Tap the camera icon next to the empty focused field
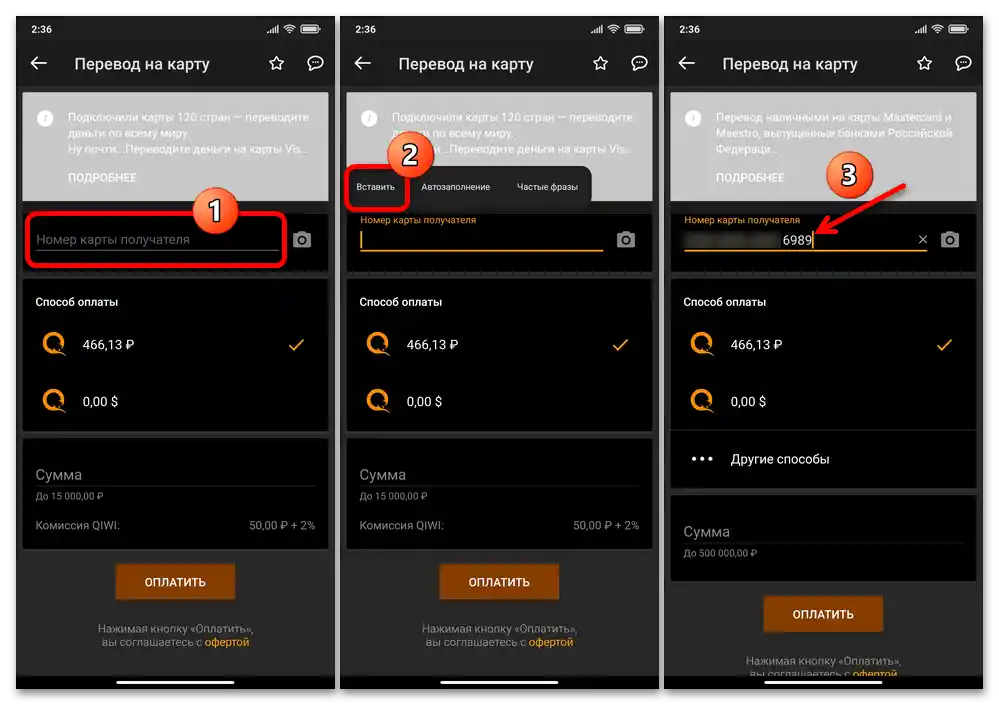Viewport: 999px width, 705px height. (x=626, y=240)
